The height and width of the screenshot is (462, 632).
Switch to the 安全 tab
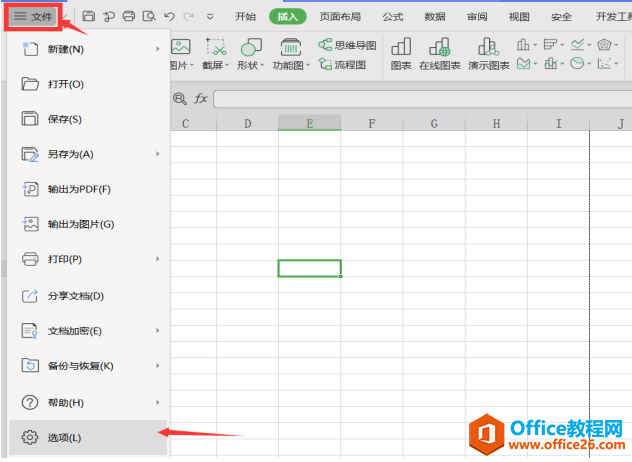(x=561, y=17)
